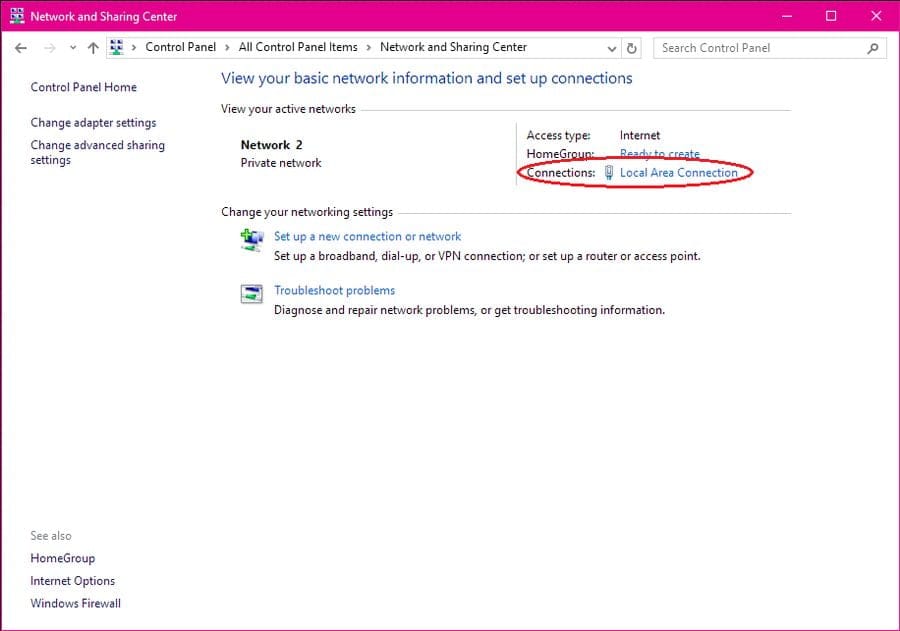Click the search magnifier icon
900x631 pixels.
(x=872, y=48)
